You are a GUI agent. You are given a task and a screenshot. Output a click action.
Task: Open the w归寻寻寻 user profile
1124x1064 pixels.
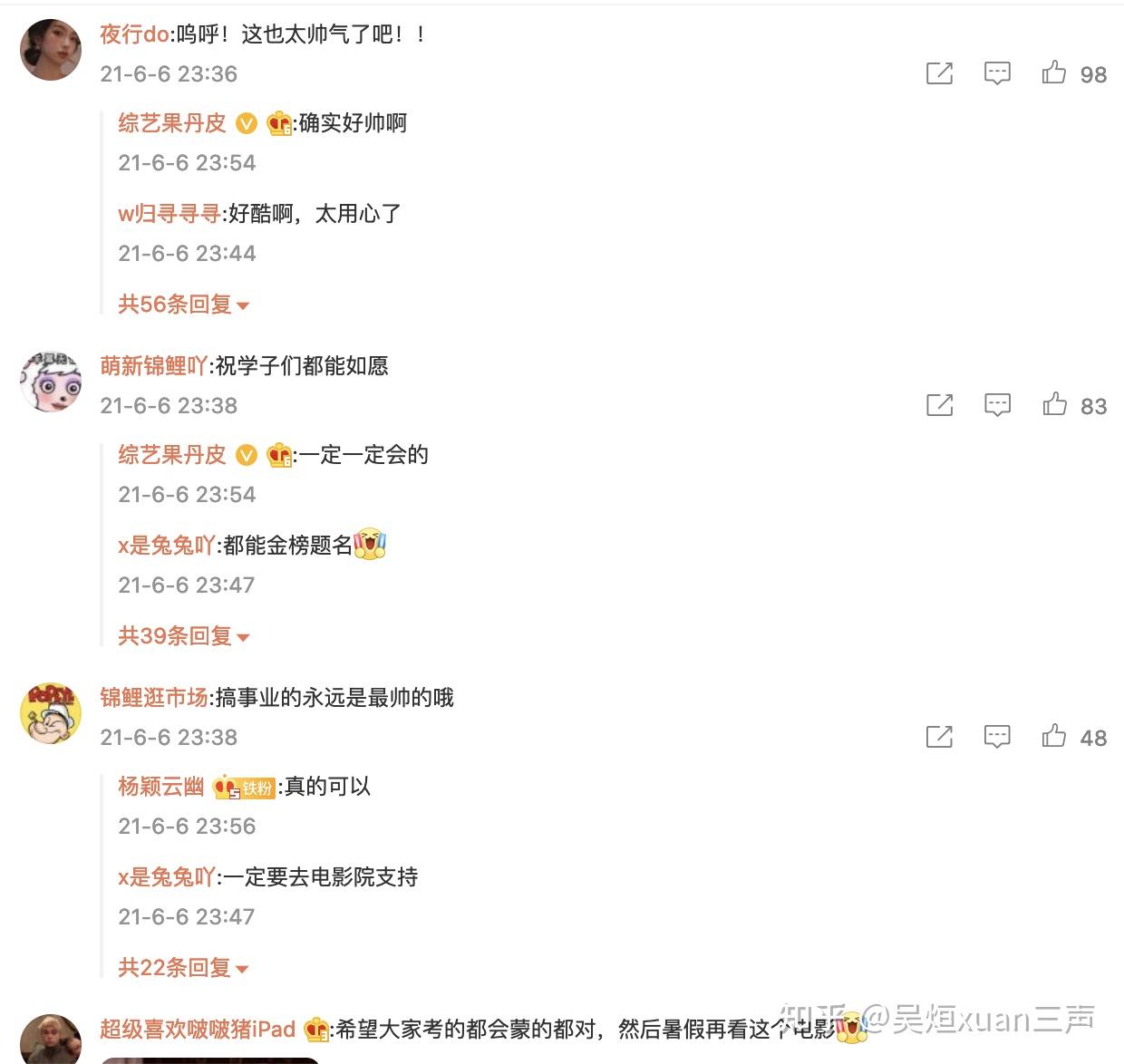coord(170,214)
